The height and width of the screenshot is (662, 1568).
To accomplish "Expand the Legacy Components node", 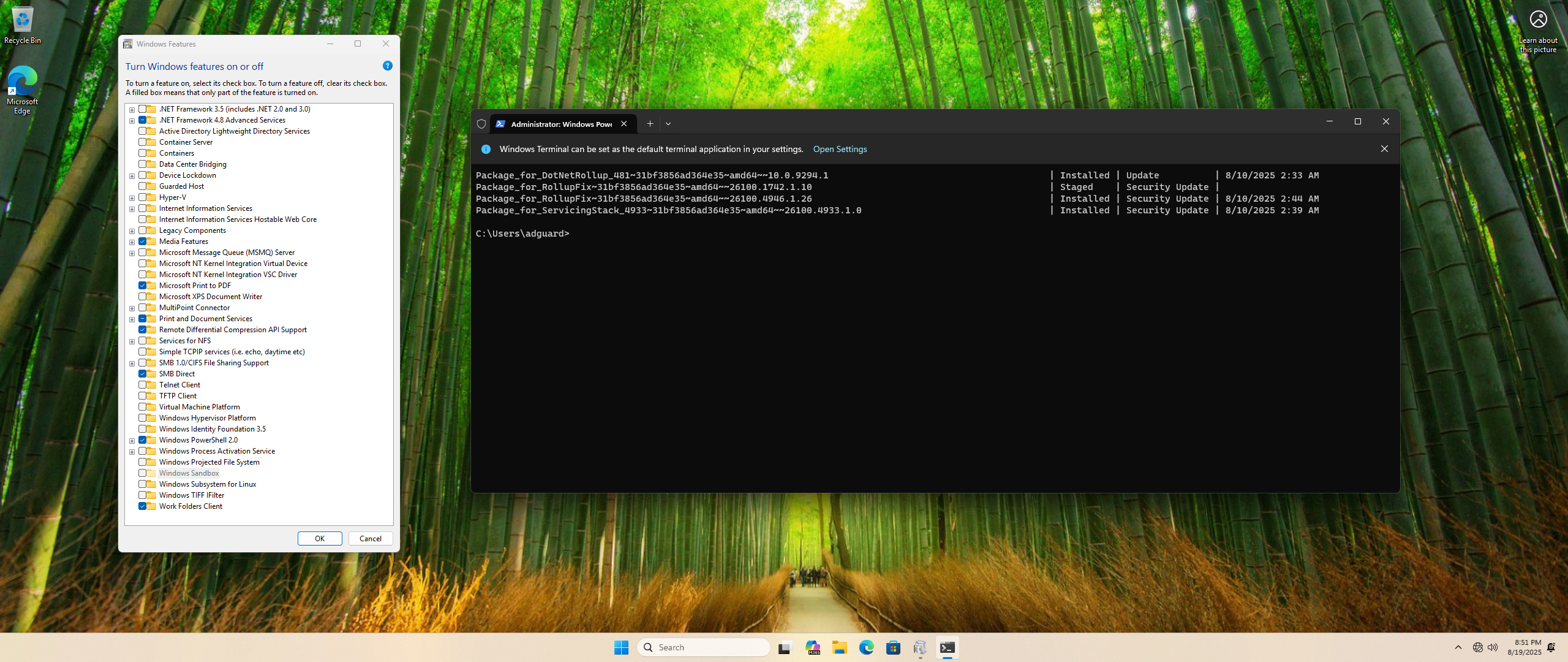I will pos(132,231).
